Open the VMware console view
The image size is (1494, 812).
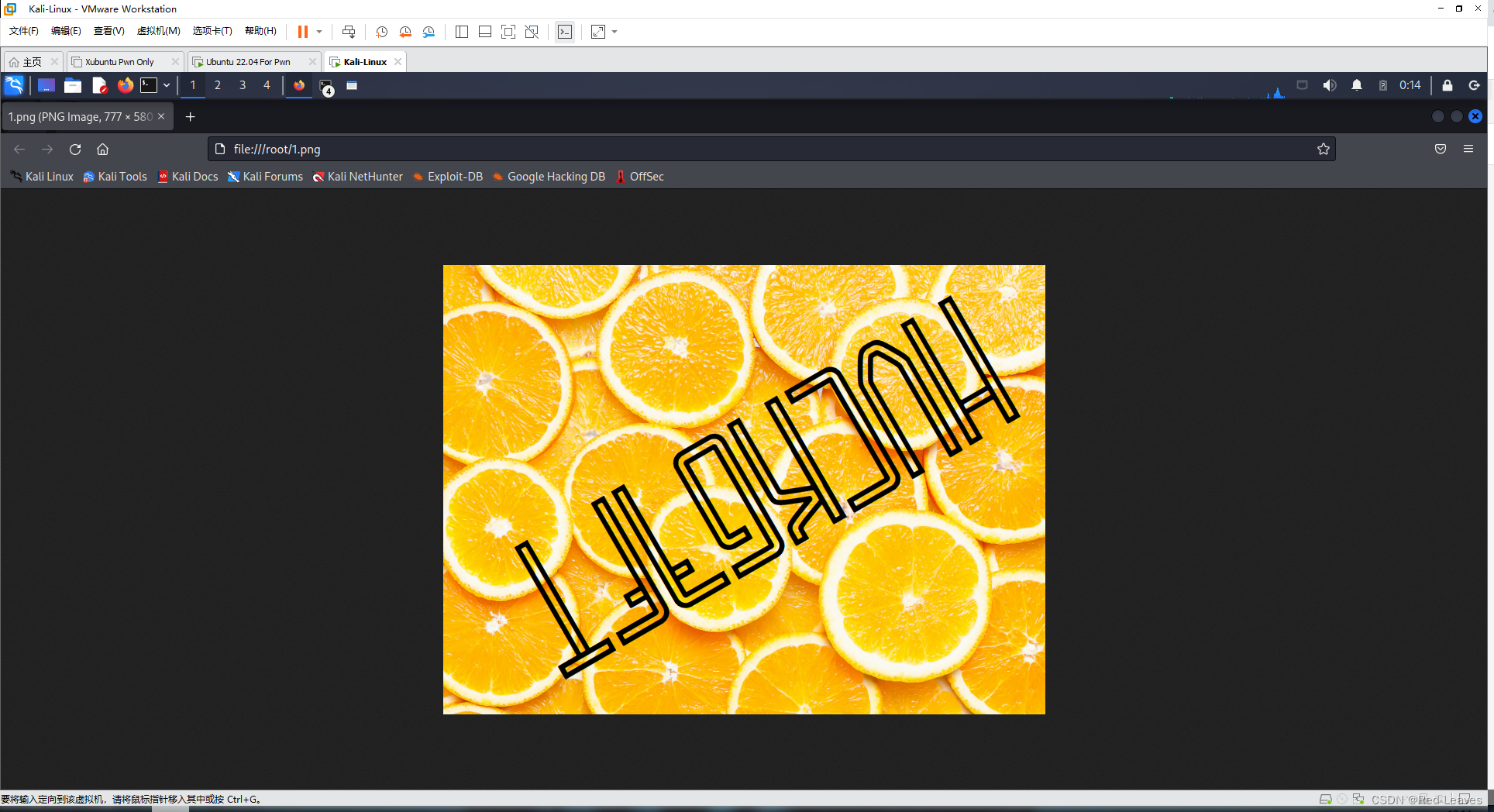565,32
